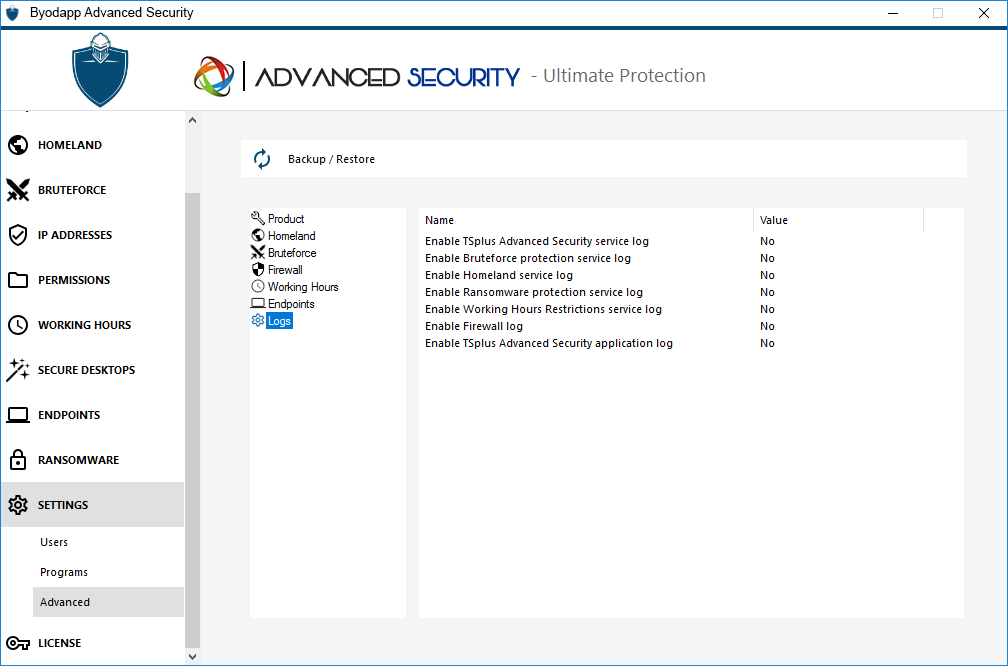
Task: Select Bruteforce category in settings tree
Action: click(292, 253)
